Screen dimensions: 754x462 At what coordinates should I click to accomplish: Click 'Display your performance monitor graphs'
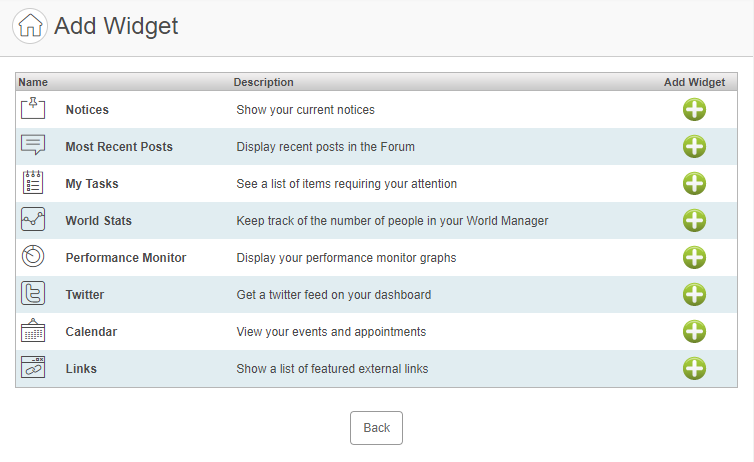click(x=346, y=258)
